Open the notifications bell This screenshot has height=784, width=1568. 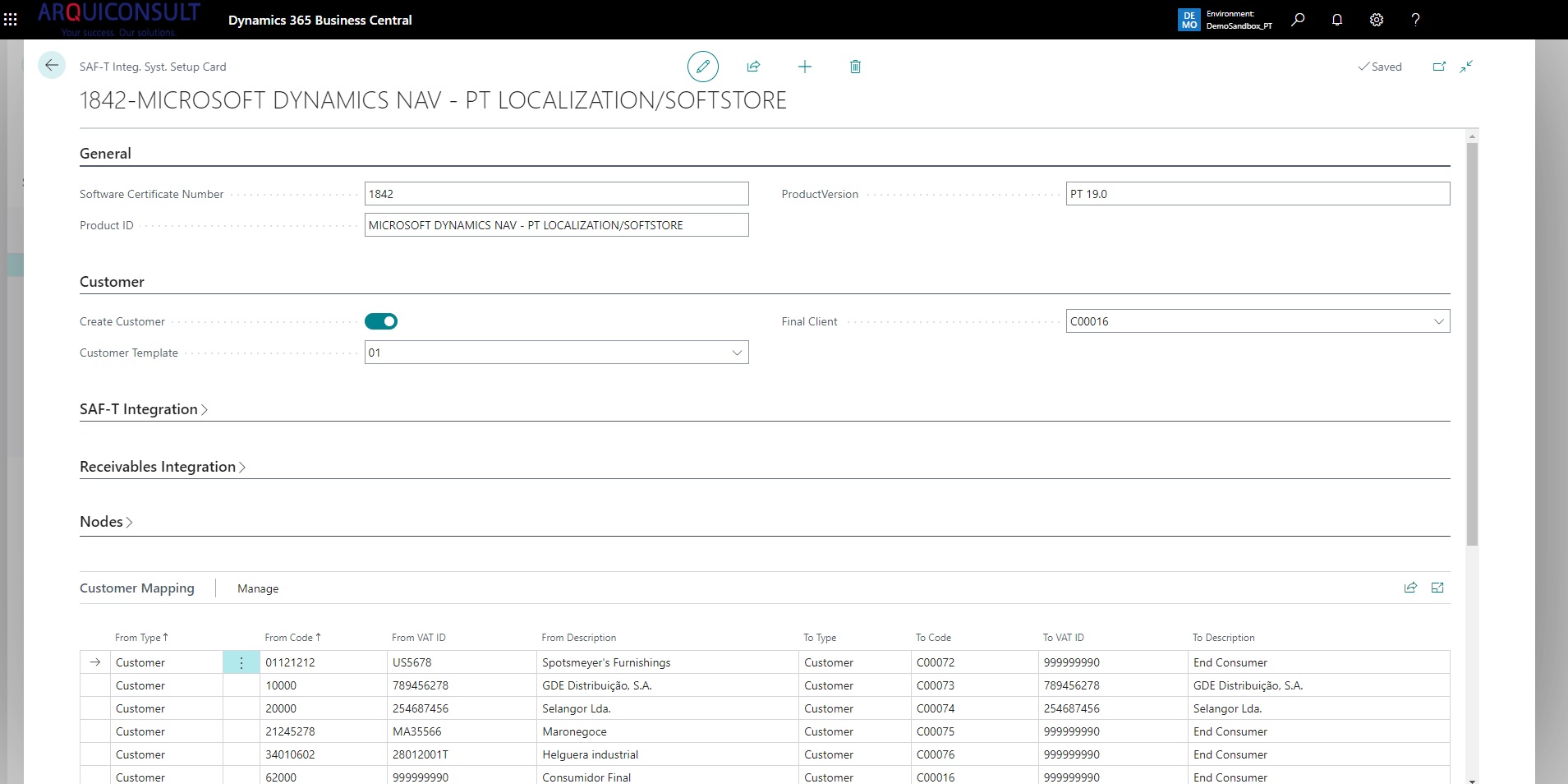tap(1337, 20)
